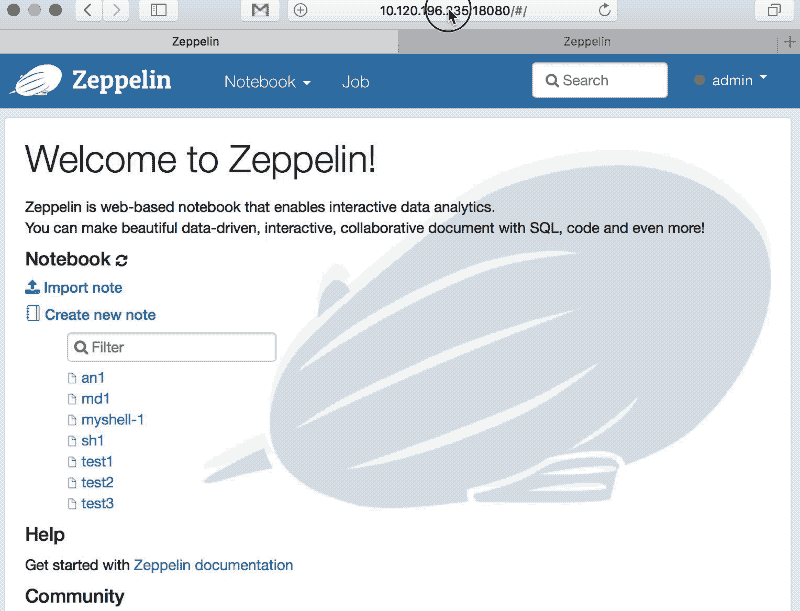Open the Zeppelin documentation link

(x=213, y=565)
